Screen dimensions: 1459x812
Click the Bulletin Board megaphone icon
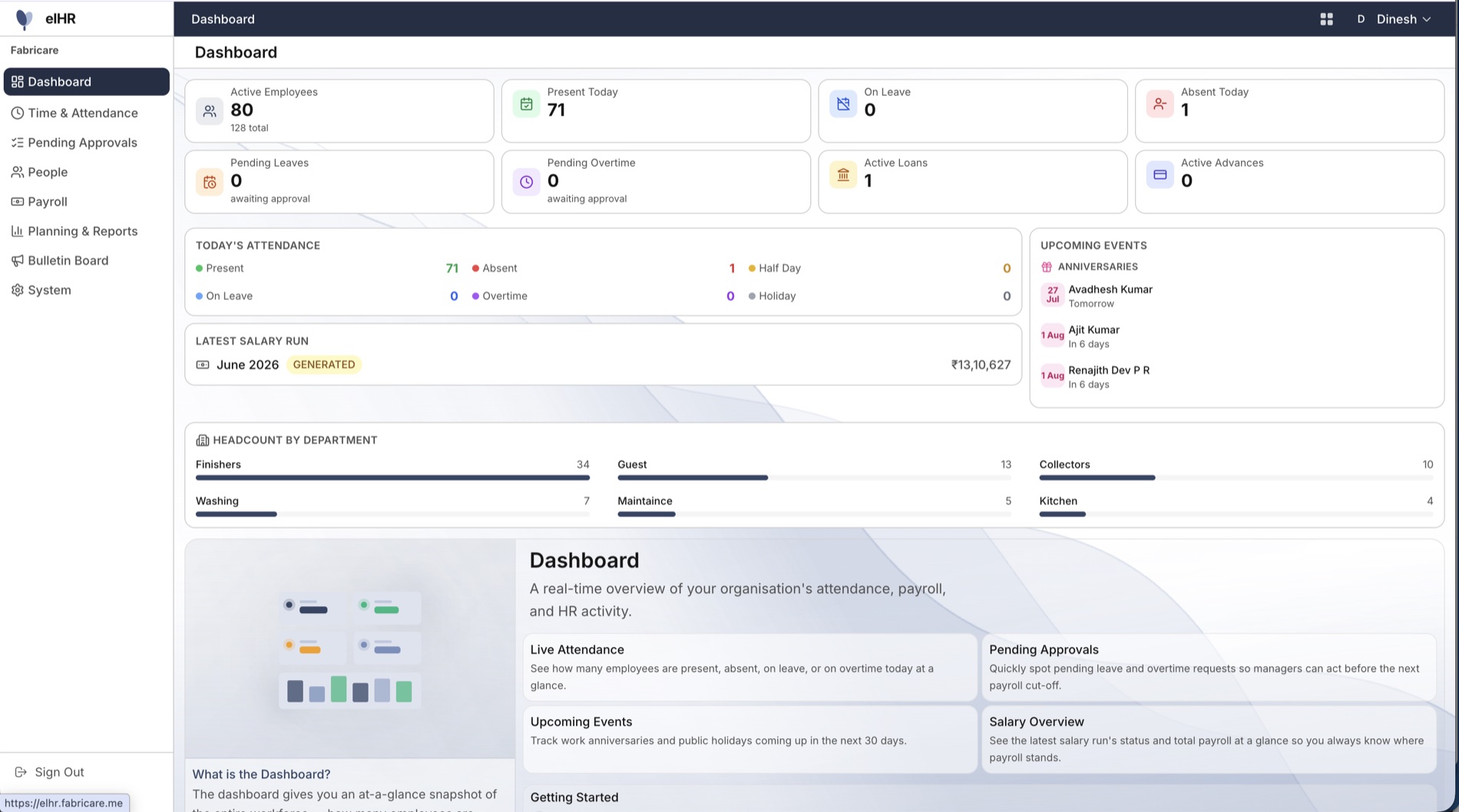(17, 261)
